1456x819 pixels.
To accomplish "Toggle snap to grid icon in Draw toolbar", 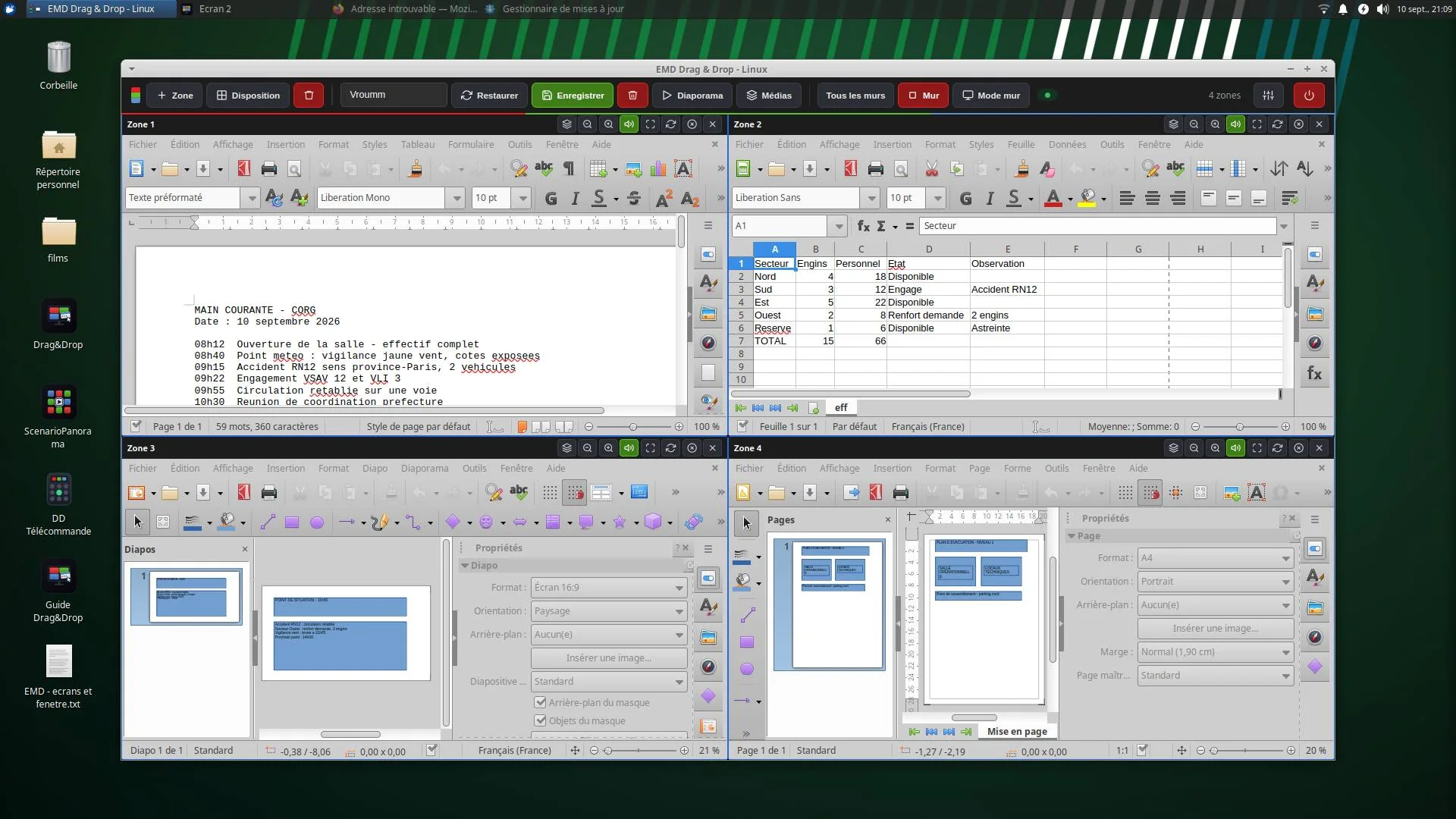I will [x=1150, y=493].
